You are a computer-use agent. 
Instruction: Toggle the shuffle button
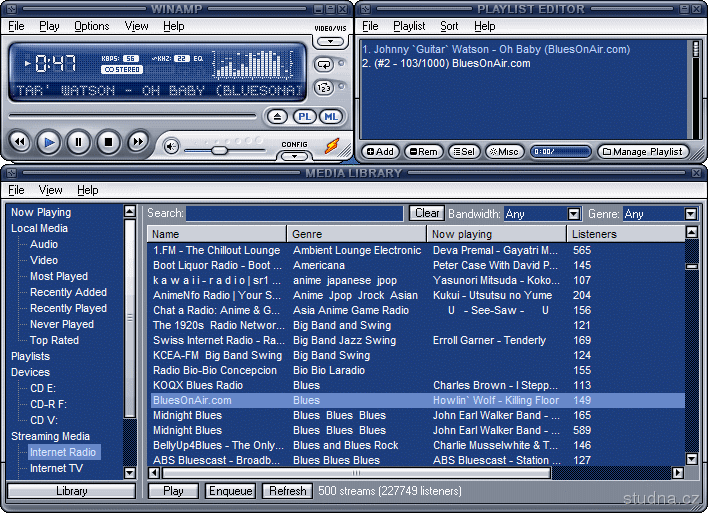click(x=324, y=88)
